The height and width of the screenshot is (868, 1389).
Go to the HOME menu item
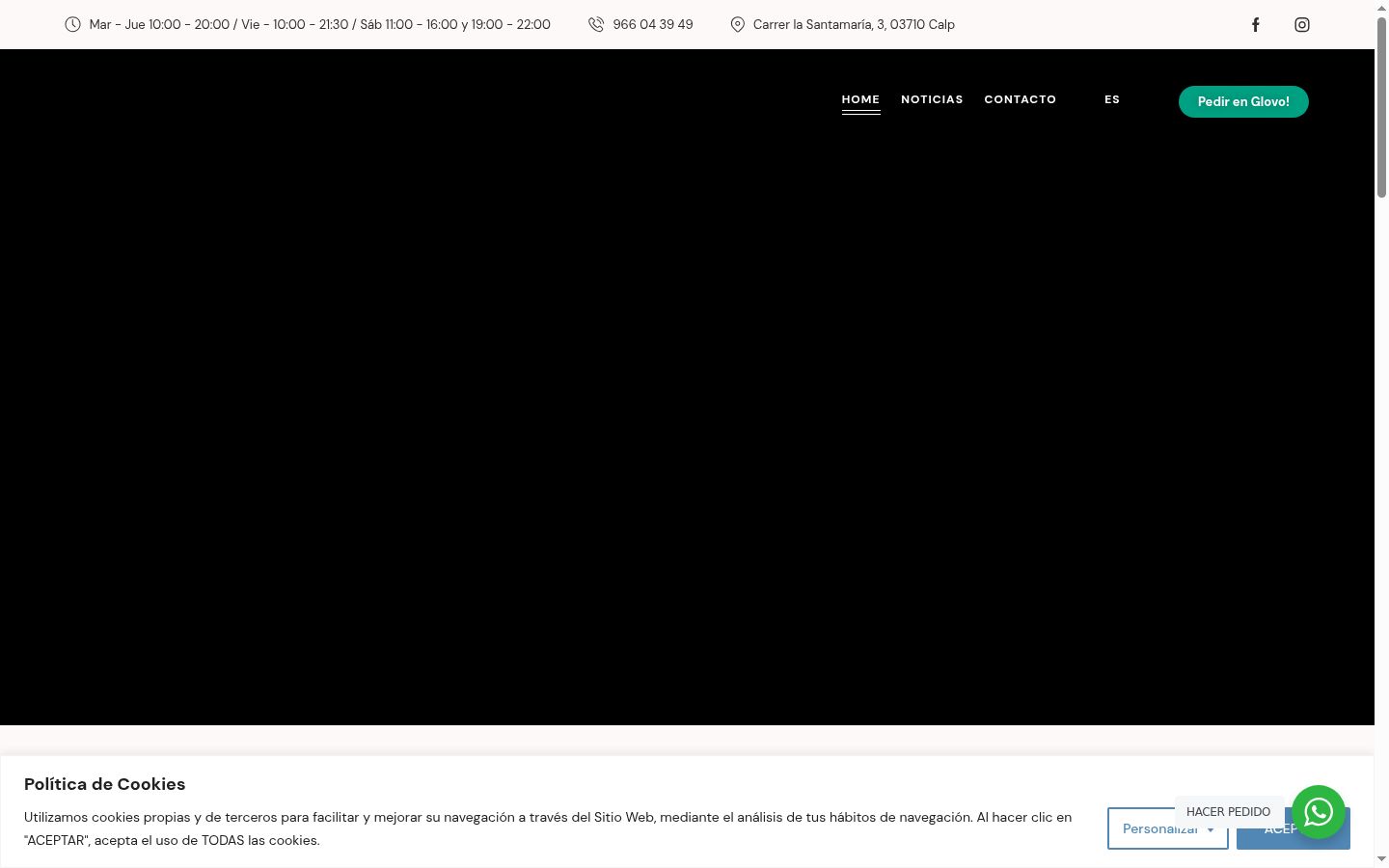860,99
